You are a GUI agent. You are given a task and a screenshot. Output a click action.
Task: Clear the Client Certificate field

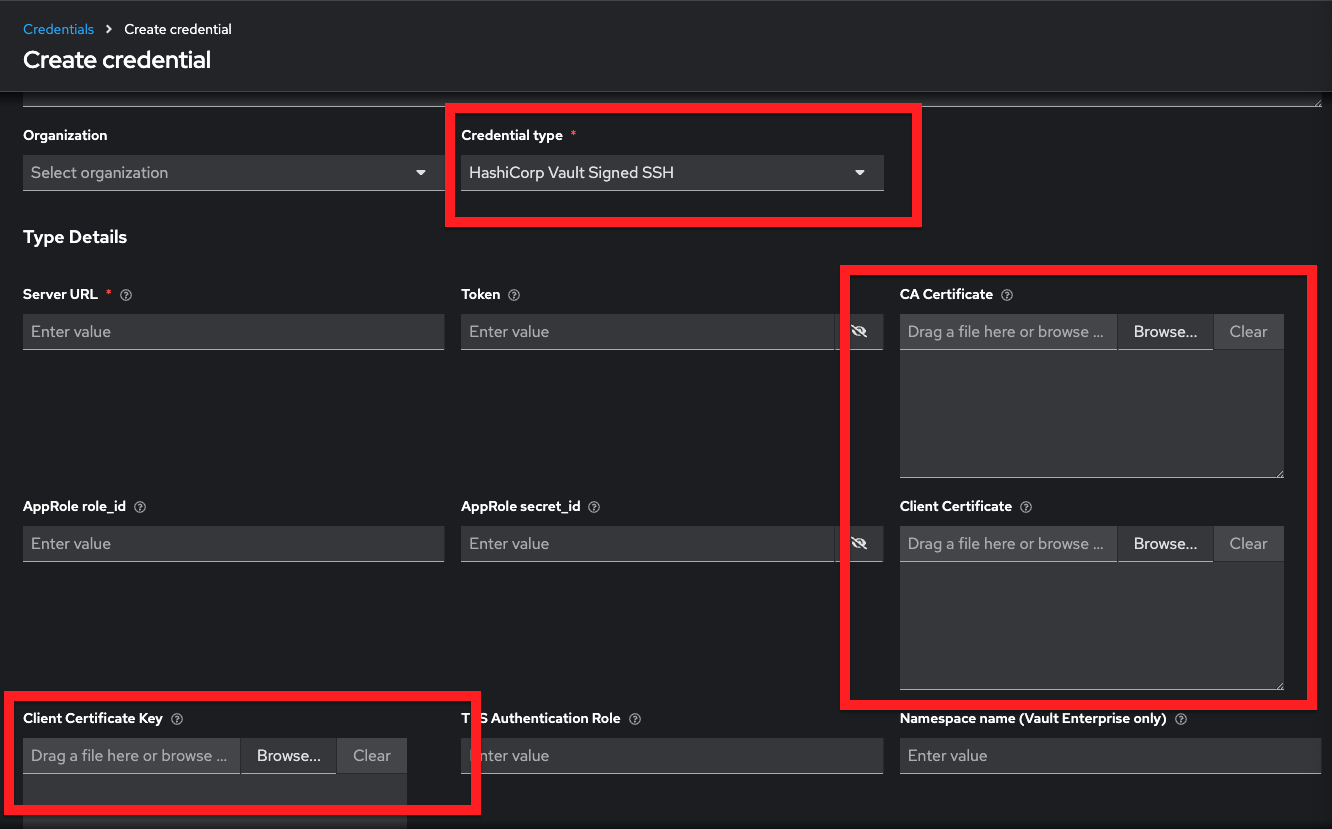coord(1248,544)
